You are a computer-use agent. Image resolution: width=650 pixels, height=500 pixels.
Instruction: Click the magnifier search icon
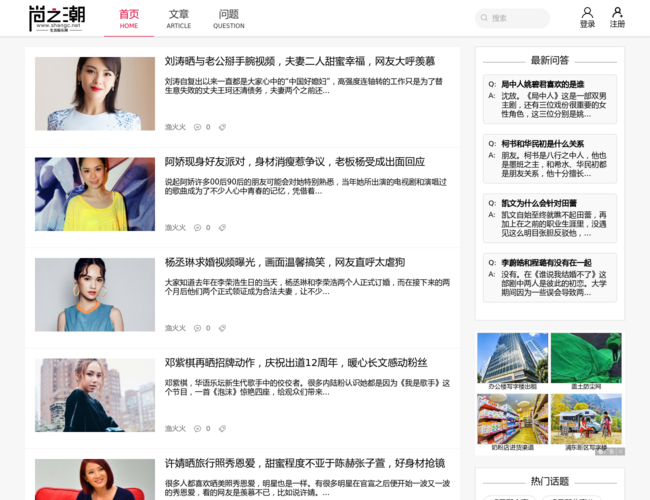coord(484,18)
